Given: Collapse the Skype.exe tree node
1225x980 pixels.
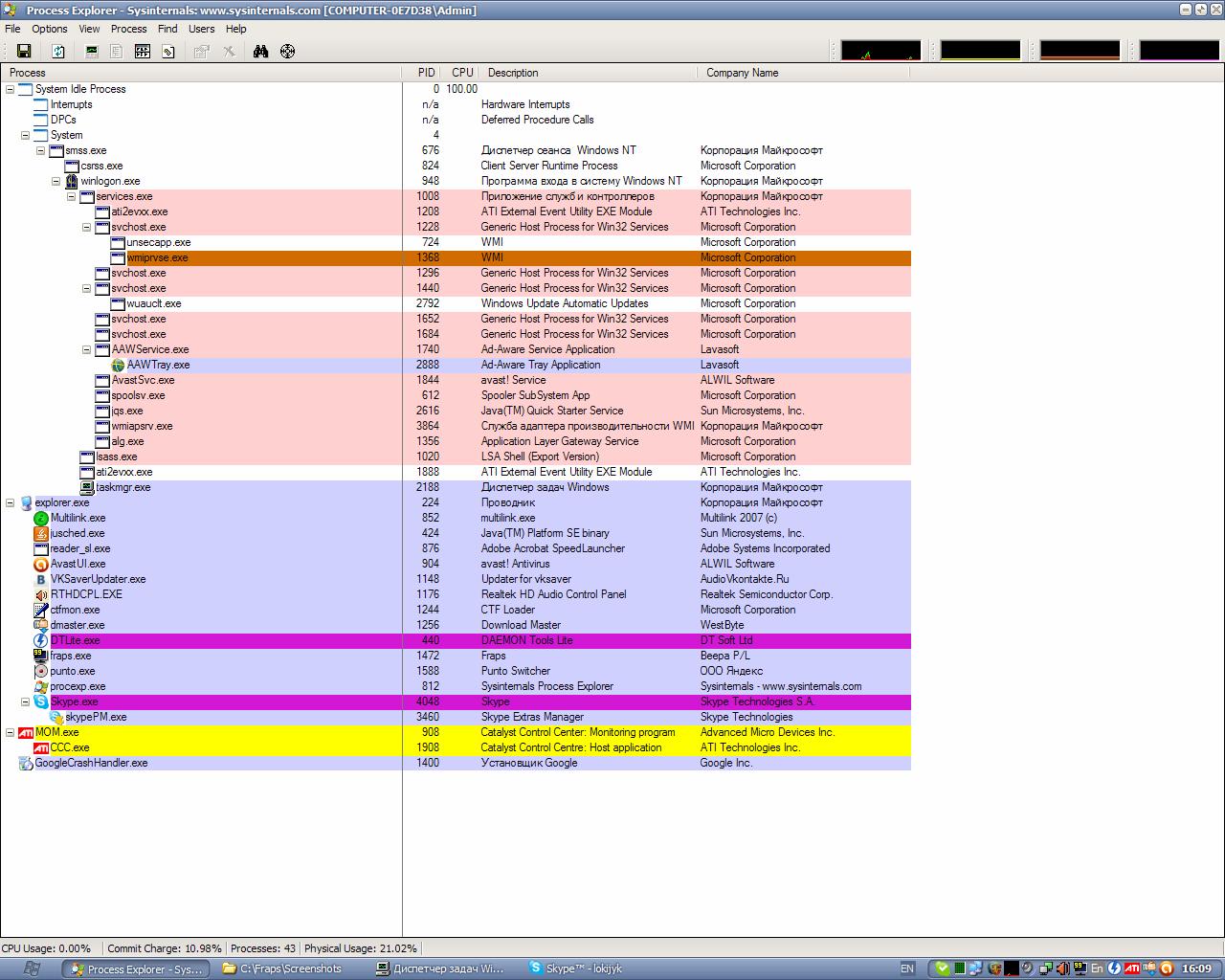Looking at the screenshot, I should coord(26,702).
